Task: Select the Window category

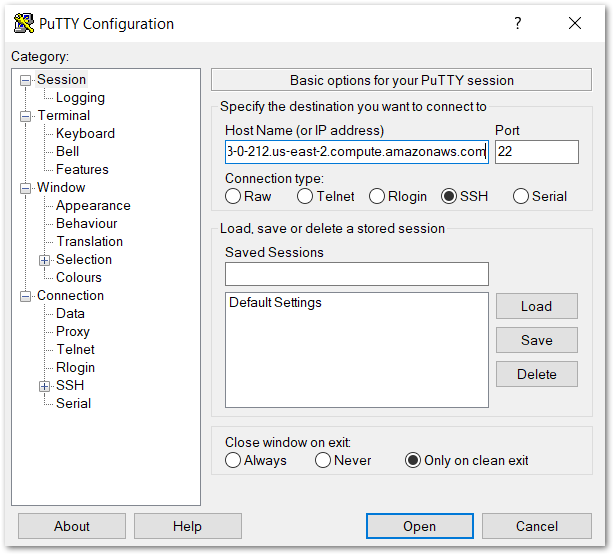Action: coord(61,188)
